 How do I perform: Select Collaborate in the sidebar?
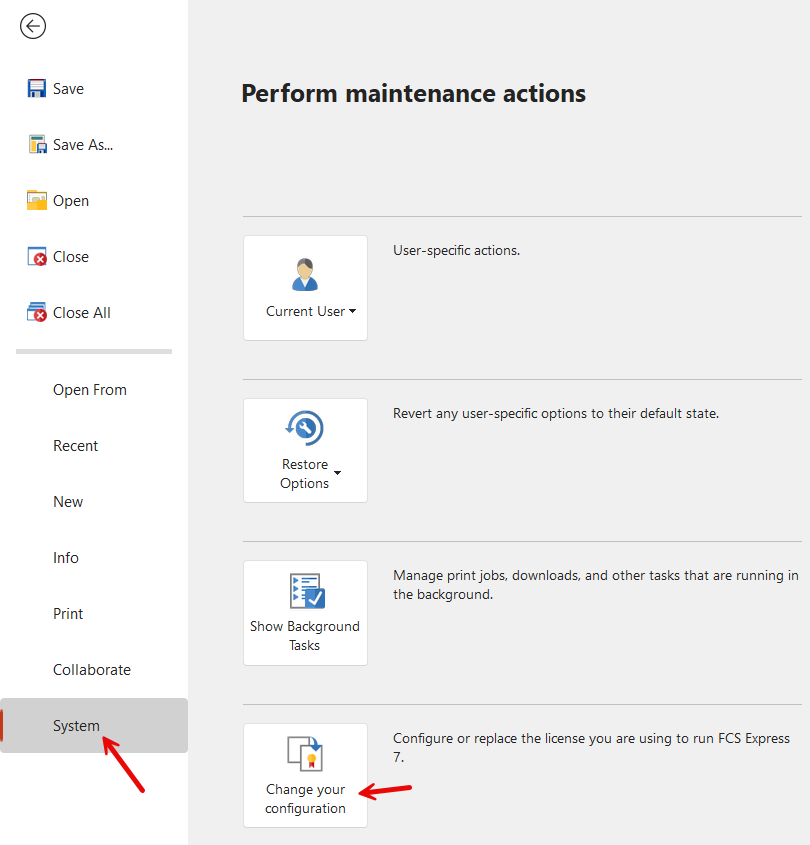[92, 670]
